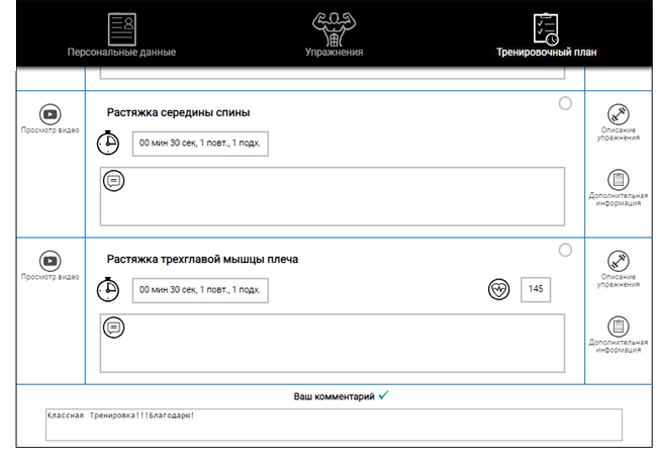Click stopwatch icon for трехглавой мышцы плеча
The width and height of the screenshot is (660, 461).
coord(108,290)
